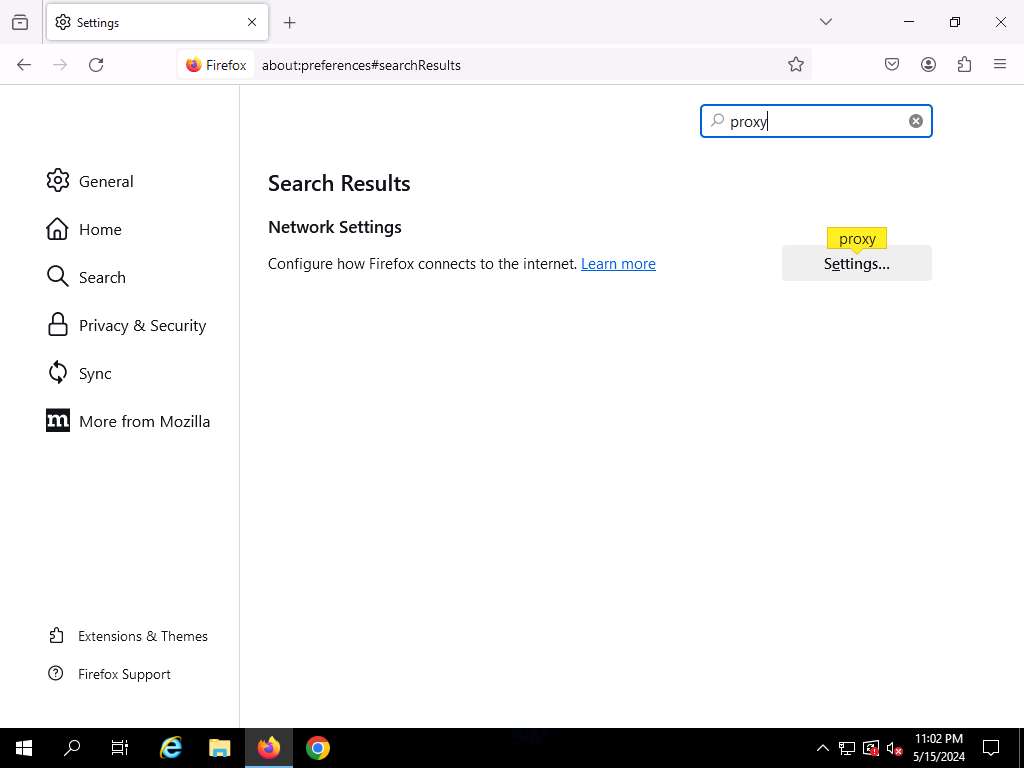Open the General settings category
Viewport: 1024px width, 768px height.
coord(105,181)
